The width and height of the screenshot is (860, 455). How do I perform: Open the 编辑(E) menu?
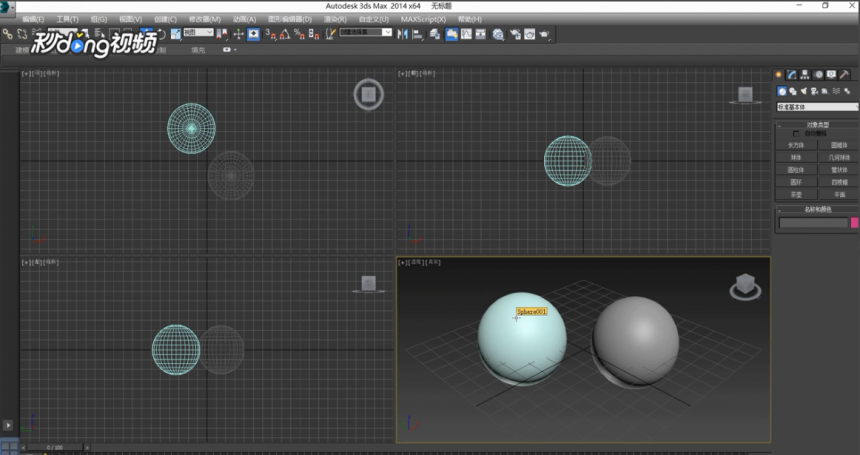click(33, 19)
